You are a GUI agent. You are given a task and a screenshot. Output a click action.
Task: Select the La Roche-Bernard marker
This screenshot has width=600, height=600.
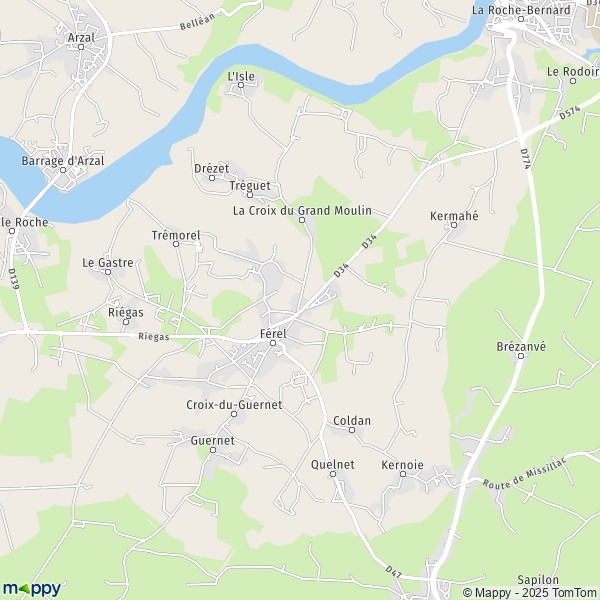click(x=520, y=19)
